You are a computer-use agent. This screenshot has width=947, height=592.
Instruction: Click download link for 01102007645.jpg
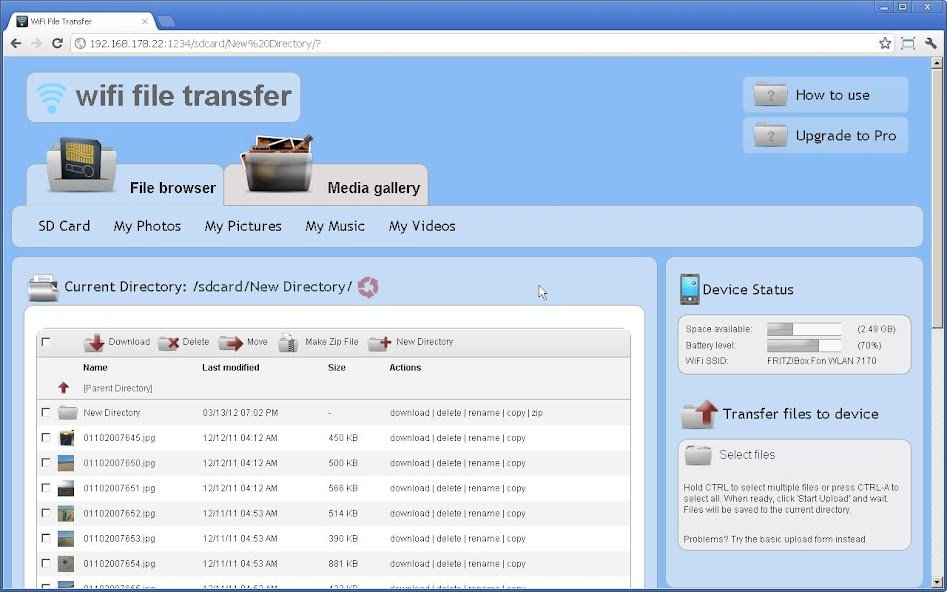pyautogui.click(x=409, y=438)
